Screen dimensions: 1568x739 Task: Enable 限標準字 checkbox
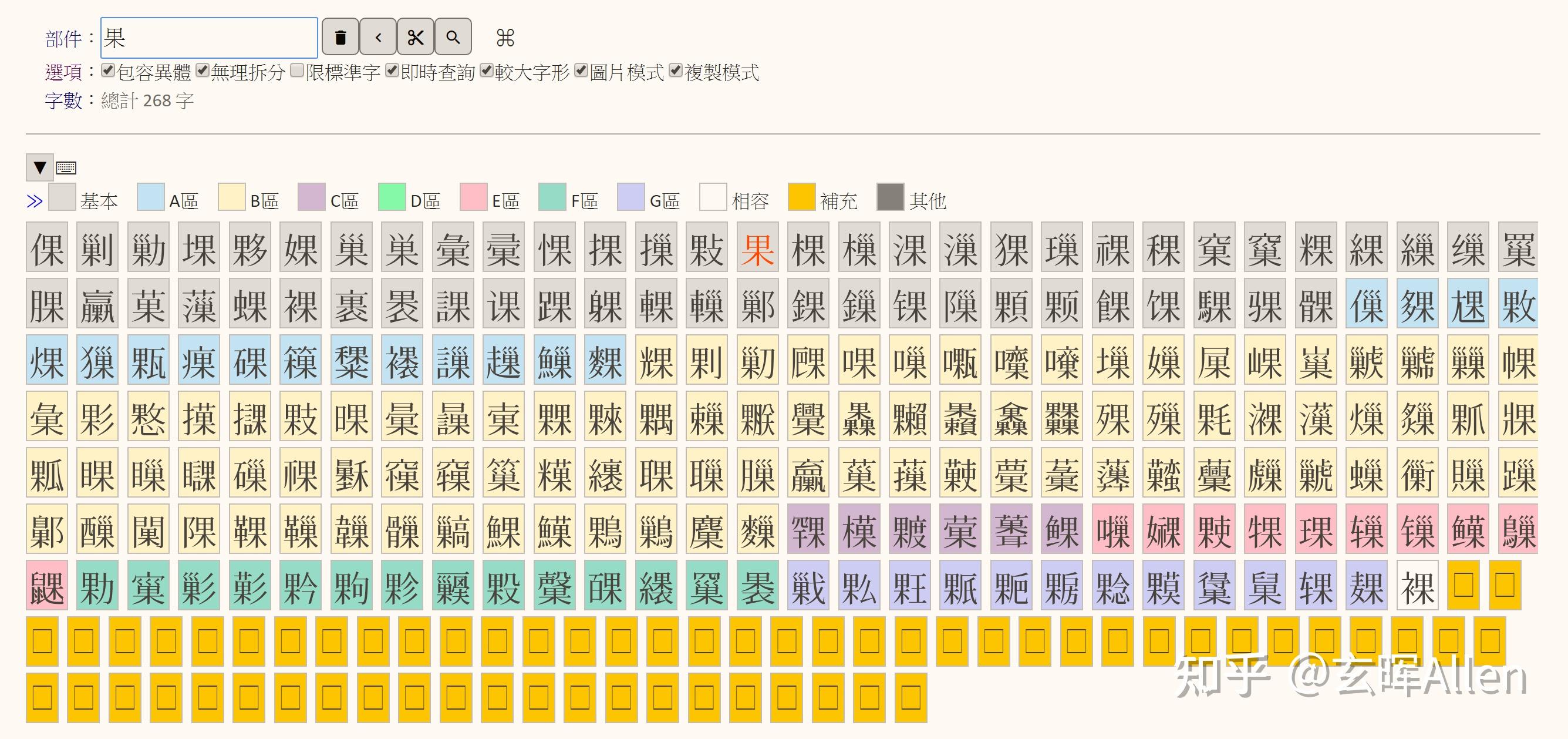(297, 70)
